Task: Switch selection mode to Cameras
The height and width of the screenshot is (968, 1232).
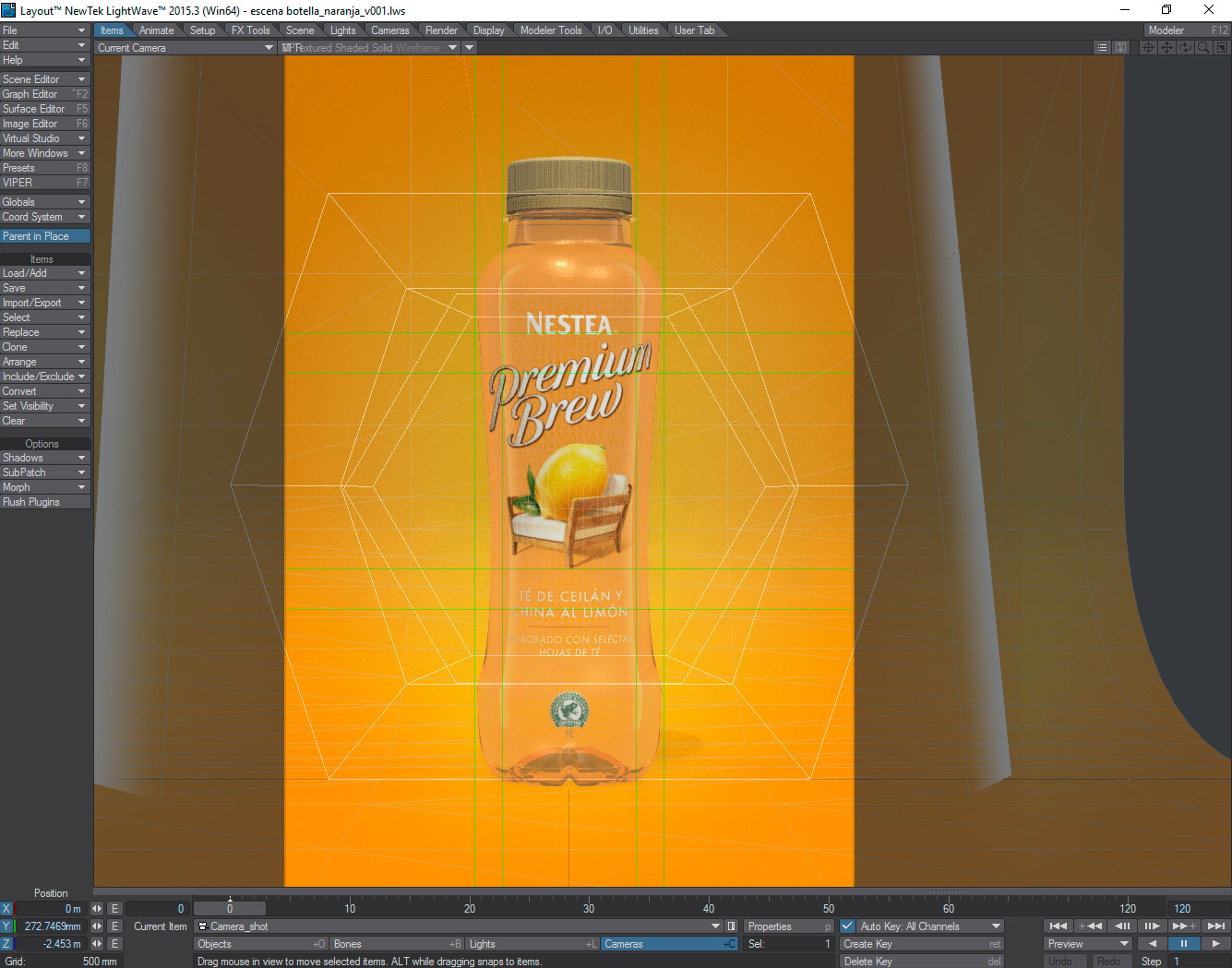Action: 669,944
